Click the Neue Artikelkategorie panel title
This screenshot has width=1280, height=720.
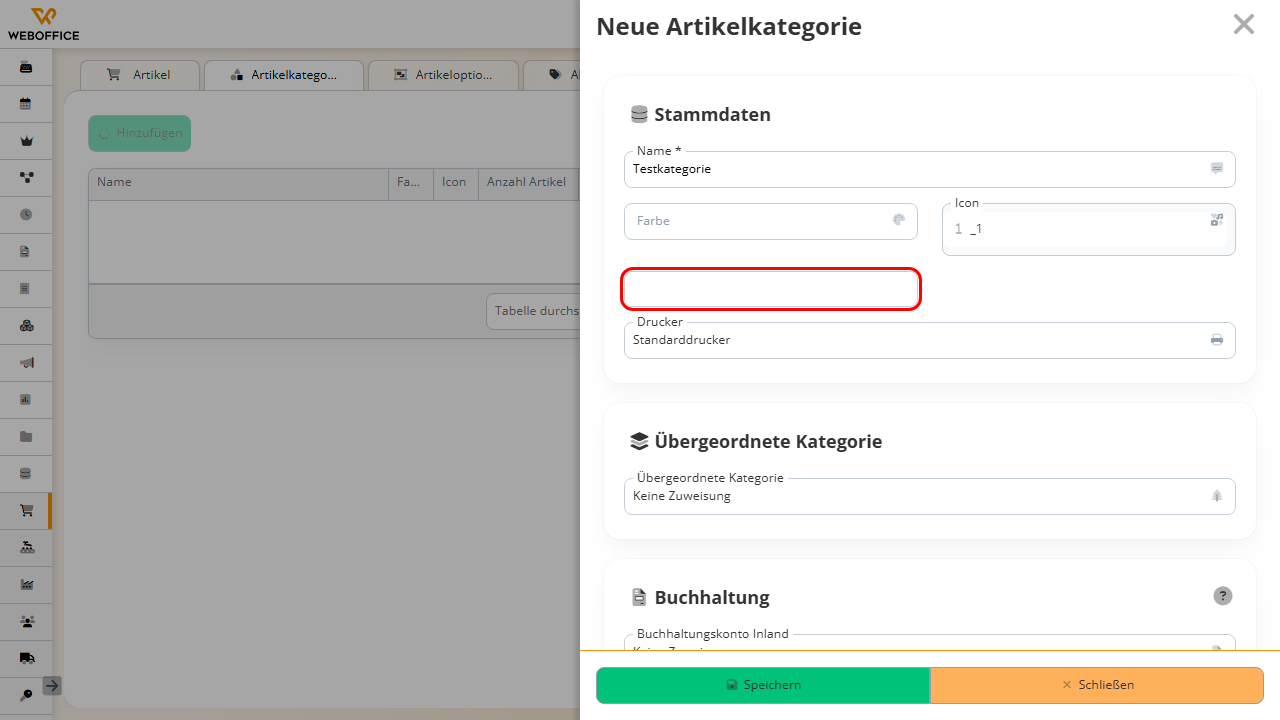pos(729,26)
